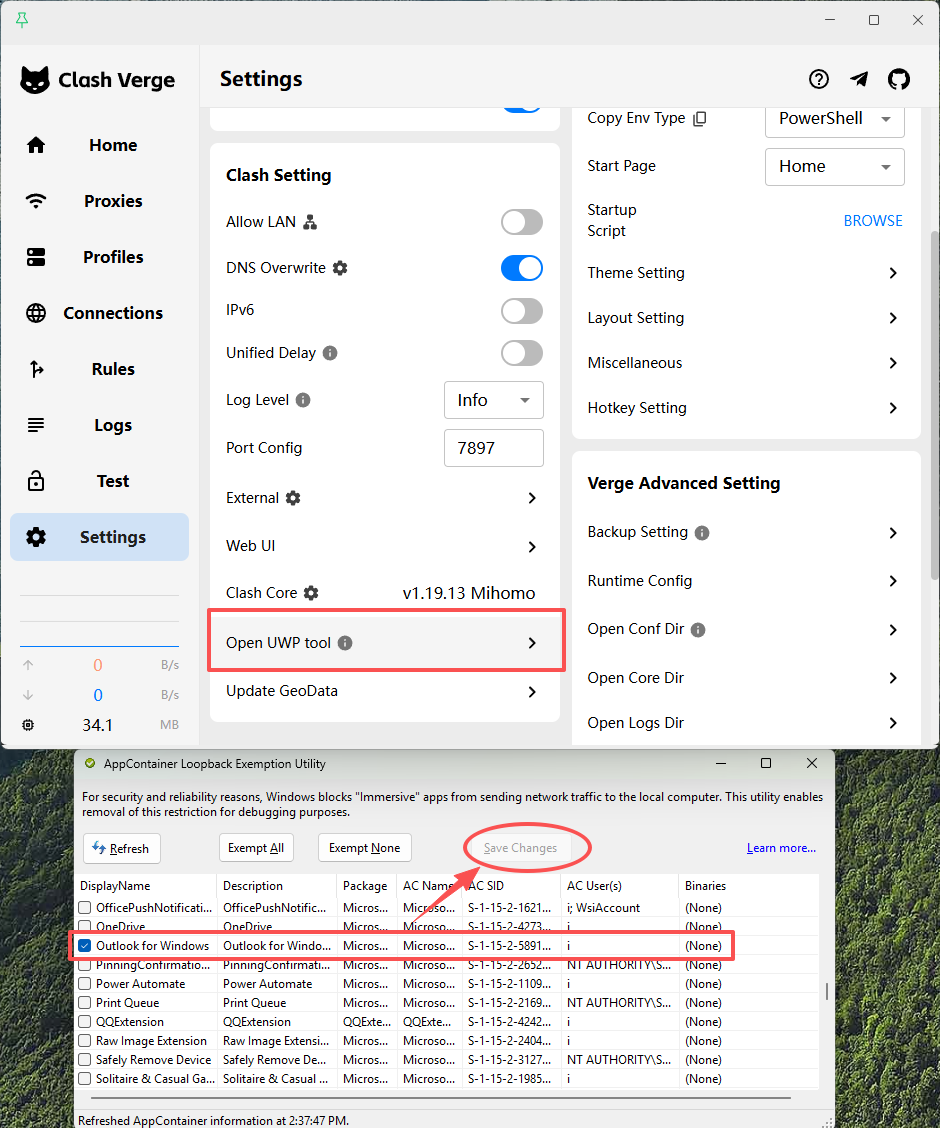Click the Copy Env Type copy icon
Viewport: 940px width, 1128px height.
pos(700,118)
